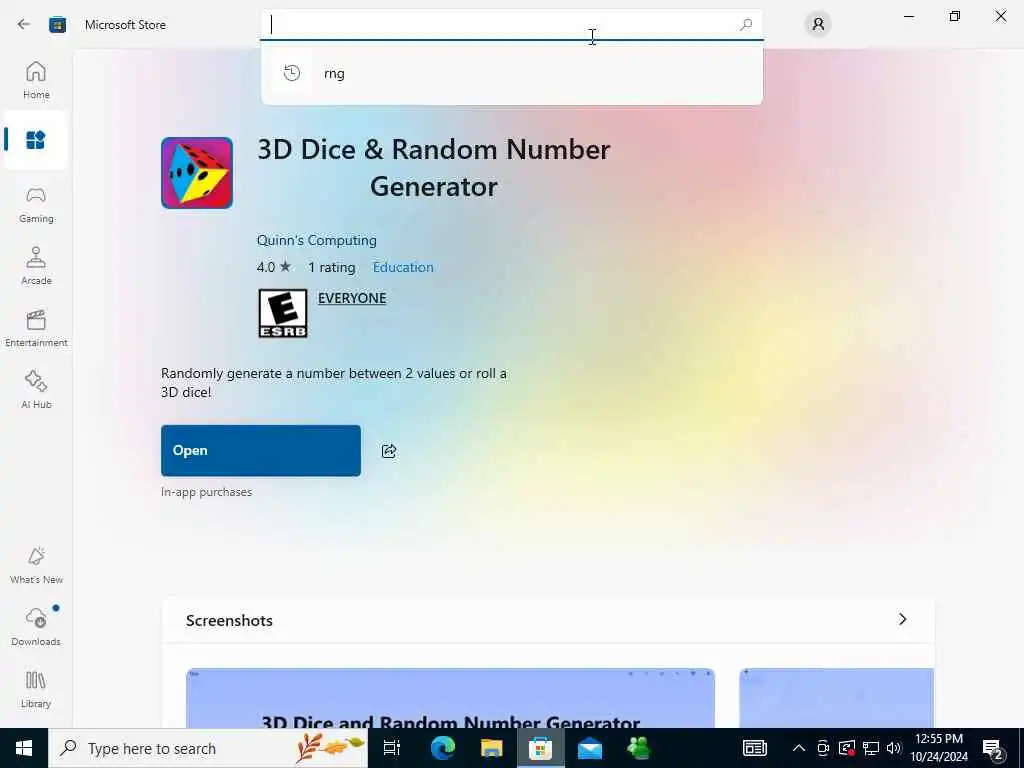This screenshot has height=768, width=1024.
Task: Open AI Hub in sidebar
Action: pyautogui.click(x=36, y=390)
